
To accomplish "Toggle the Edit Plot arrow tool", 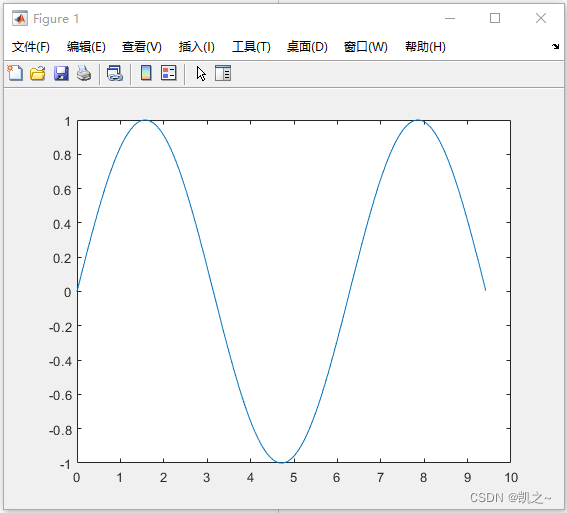I will coord(201,73).
